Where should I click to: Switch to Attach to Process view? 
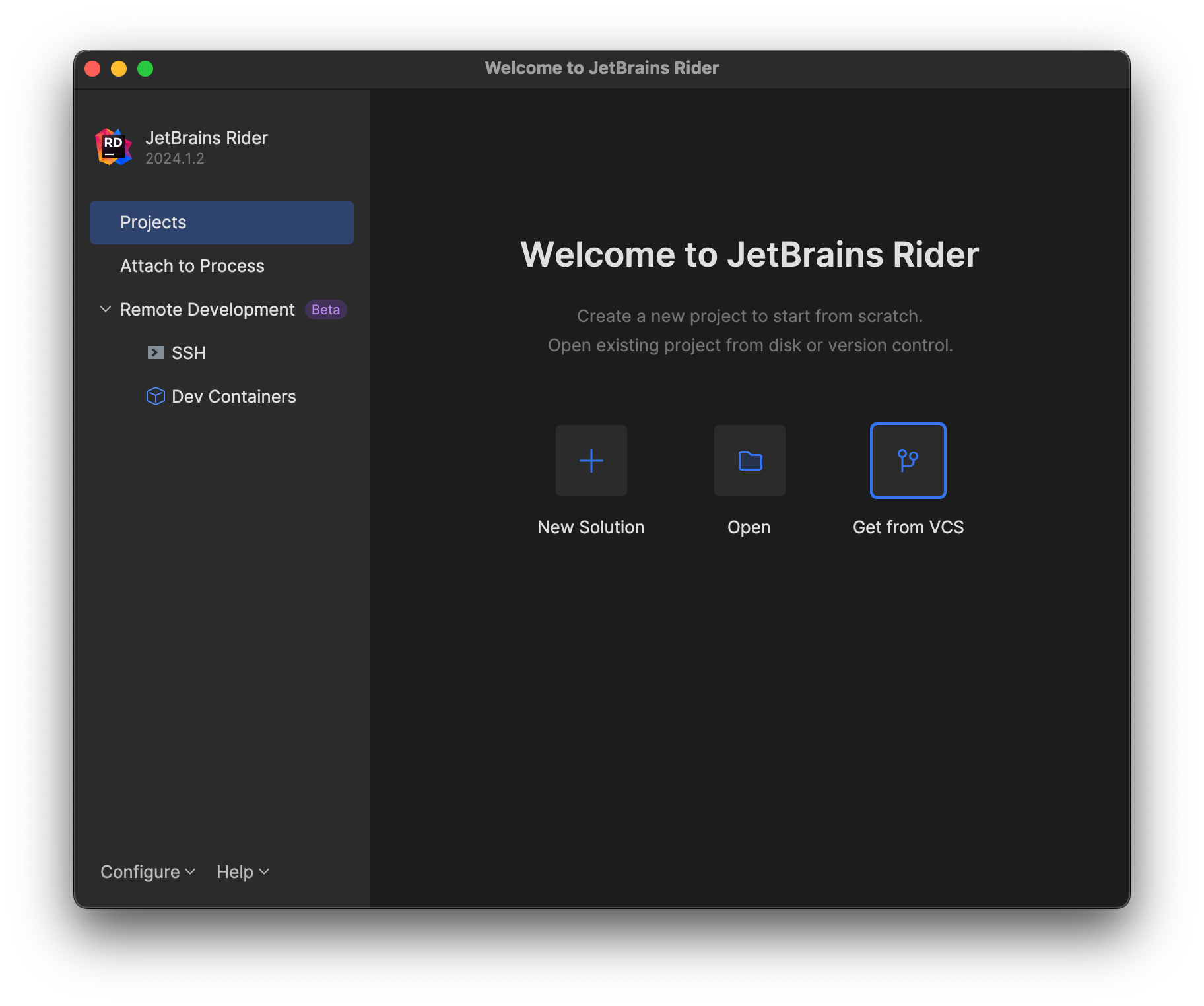[191, 266]
